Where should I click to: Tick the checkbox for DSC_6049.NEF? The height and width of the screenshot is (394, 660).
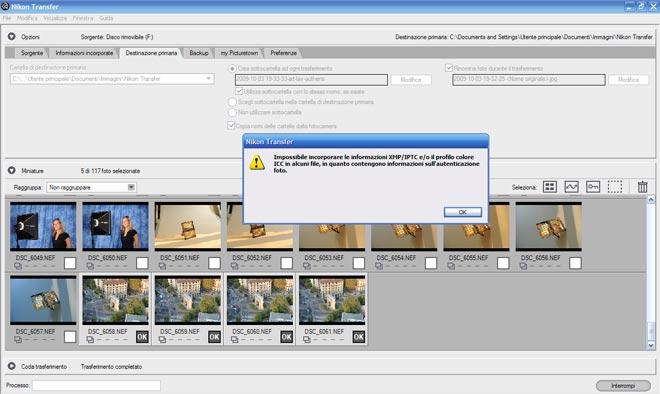click(x=70, y=263)
